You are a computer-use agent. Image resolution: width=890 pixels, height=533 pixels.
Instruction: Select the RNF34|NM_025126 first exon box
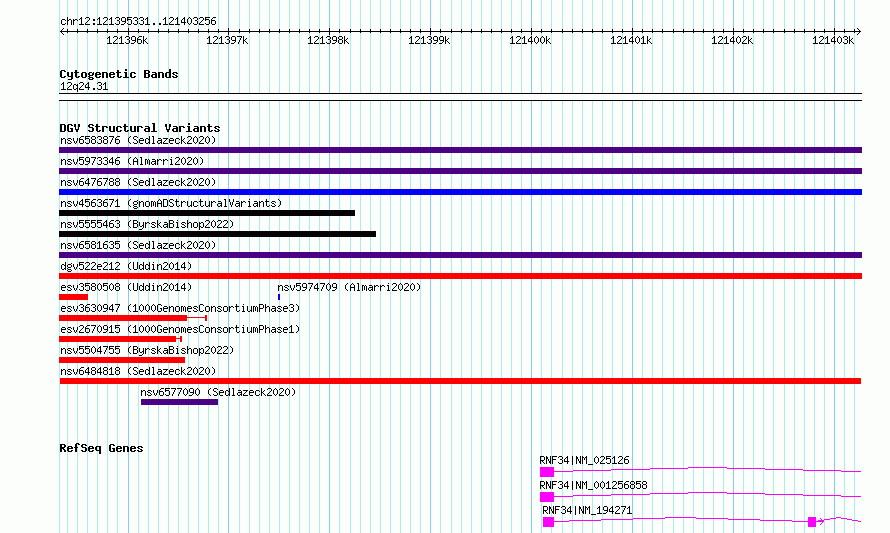(x=547, y=472)
